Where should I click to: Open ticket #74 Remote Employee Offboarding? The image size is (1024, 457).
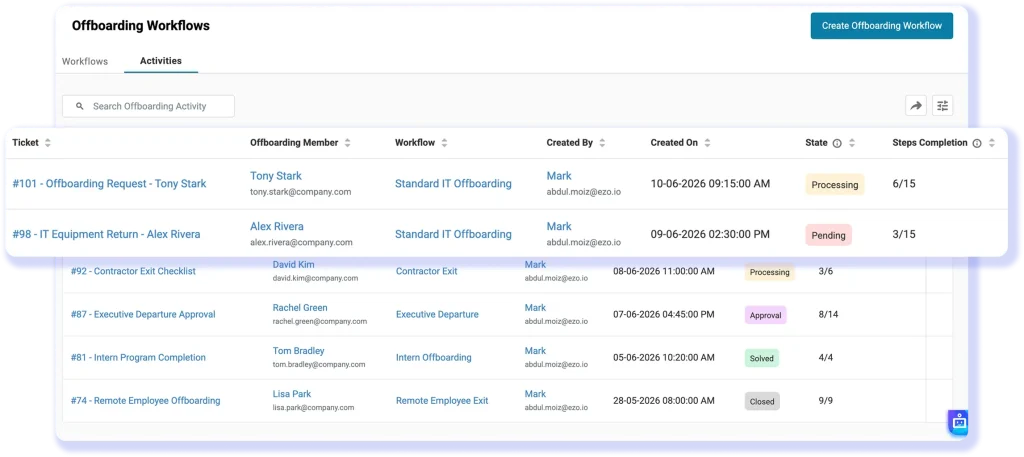click(x=145, y=400)
